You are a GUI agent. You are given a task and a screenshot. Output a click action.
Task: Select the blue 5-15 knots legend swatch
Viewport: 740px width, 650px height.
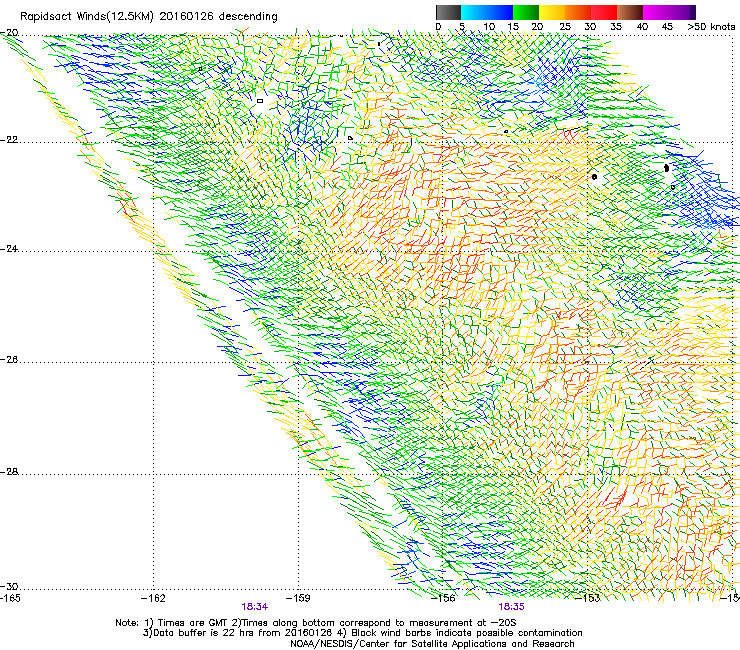(487, 12)
